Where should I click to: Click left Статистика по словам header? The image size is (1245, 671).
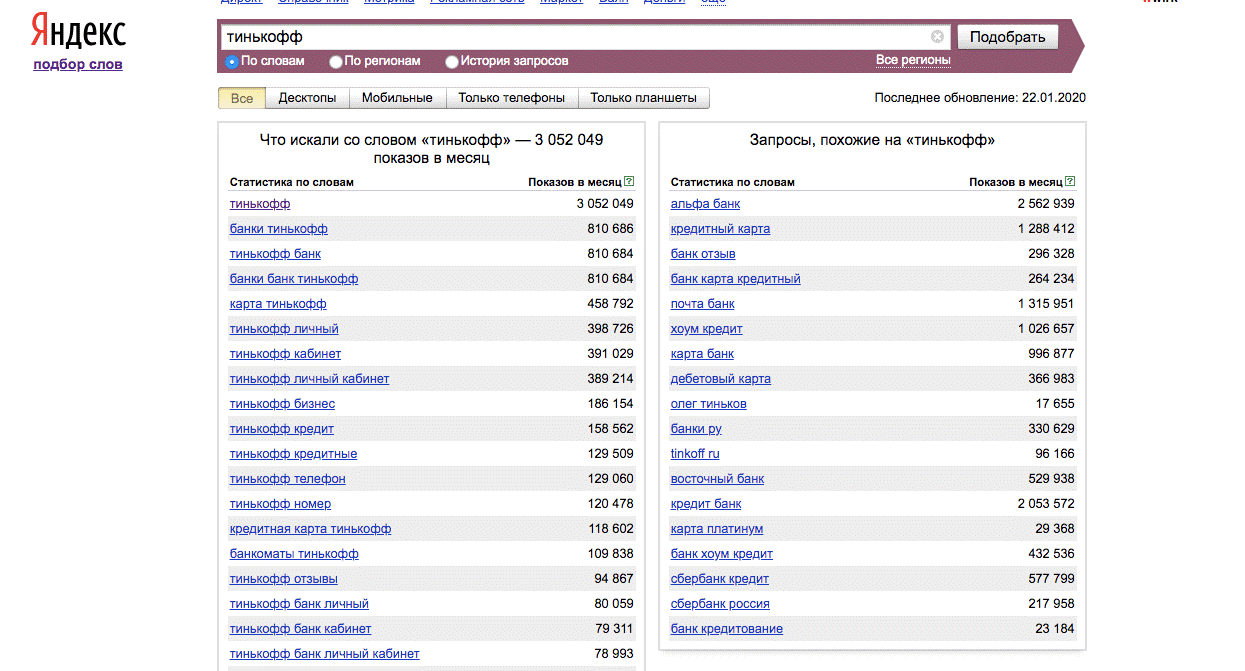(x=292, y=182)
